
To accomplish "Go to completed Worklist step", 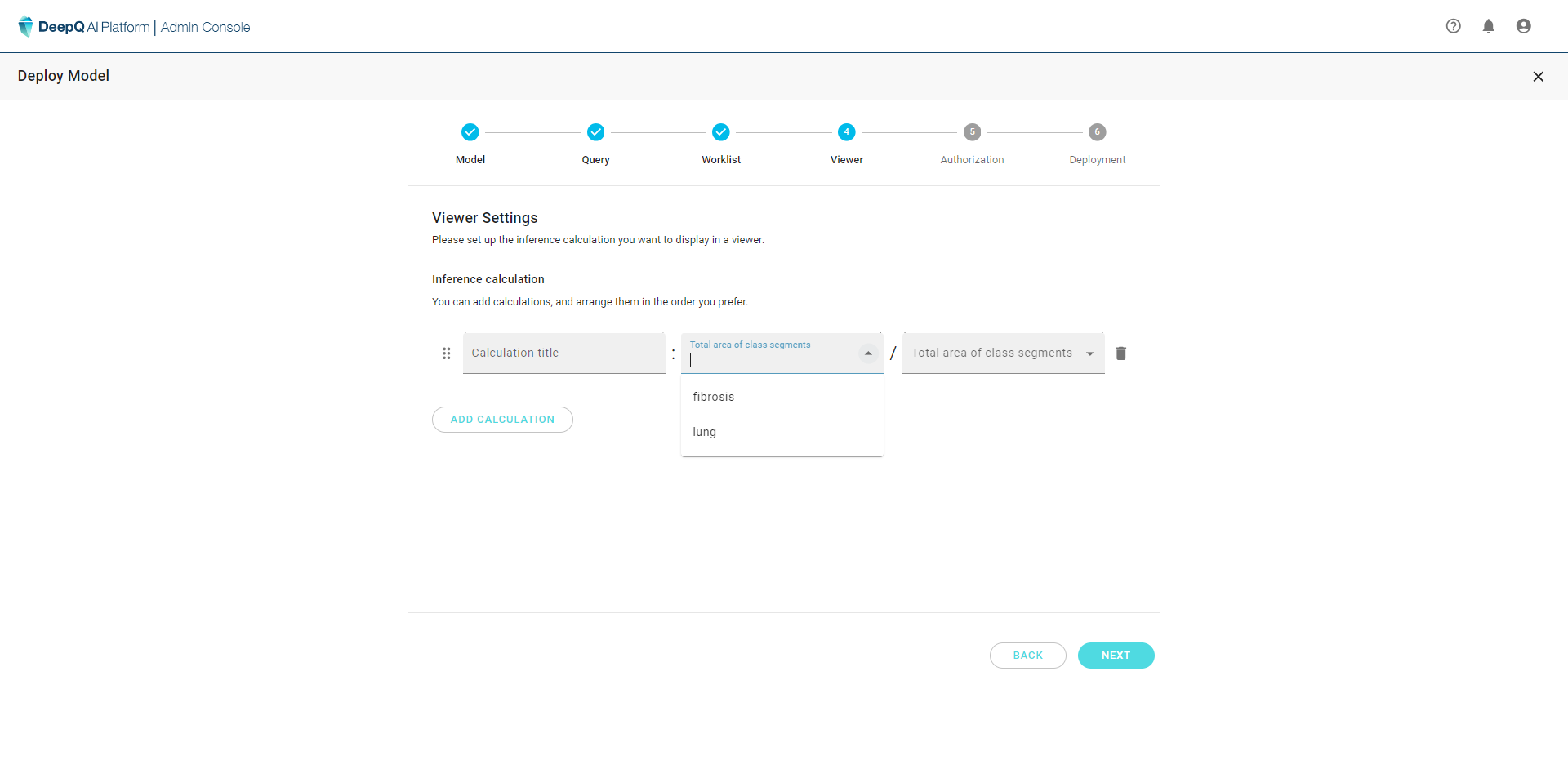I will click(x=720, y=132).
